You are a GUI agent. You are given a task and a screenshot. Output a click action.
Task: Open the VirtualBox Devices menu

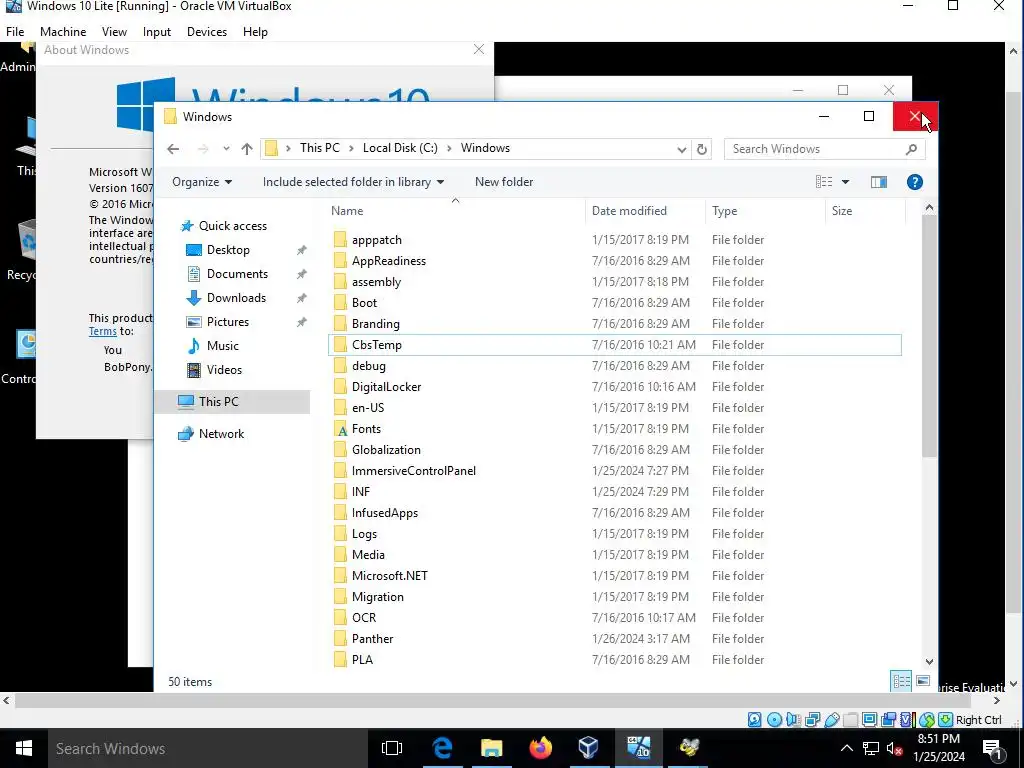click(207, 32)
